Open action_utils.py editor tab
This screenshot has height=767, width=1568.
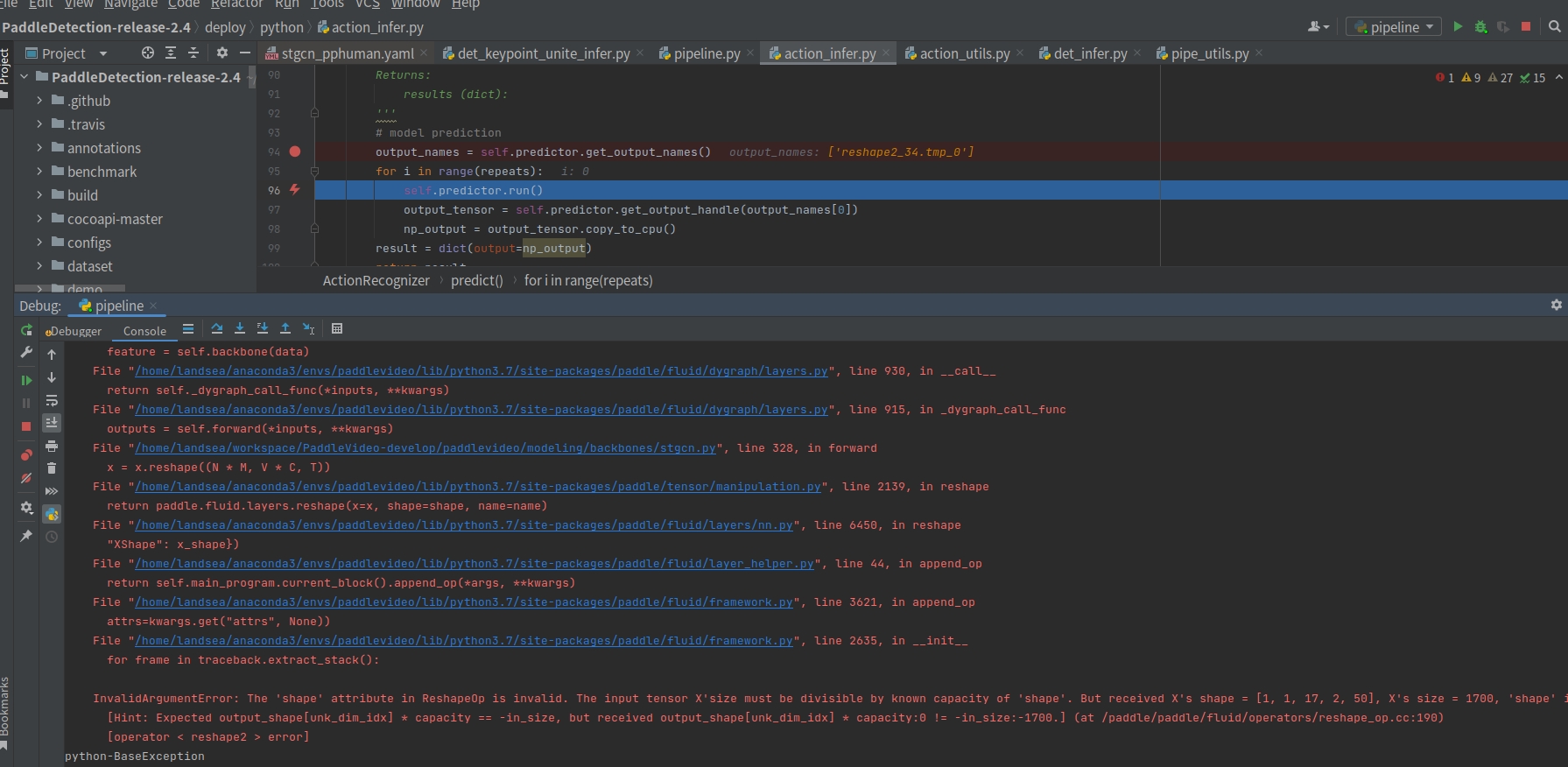pos(963,53)
